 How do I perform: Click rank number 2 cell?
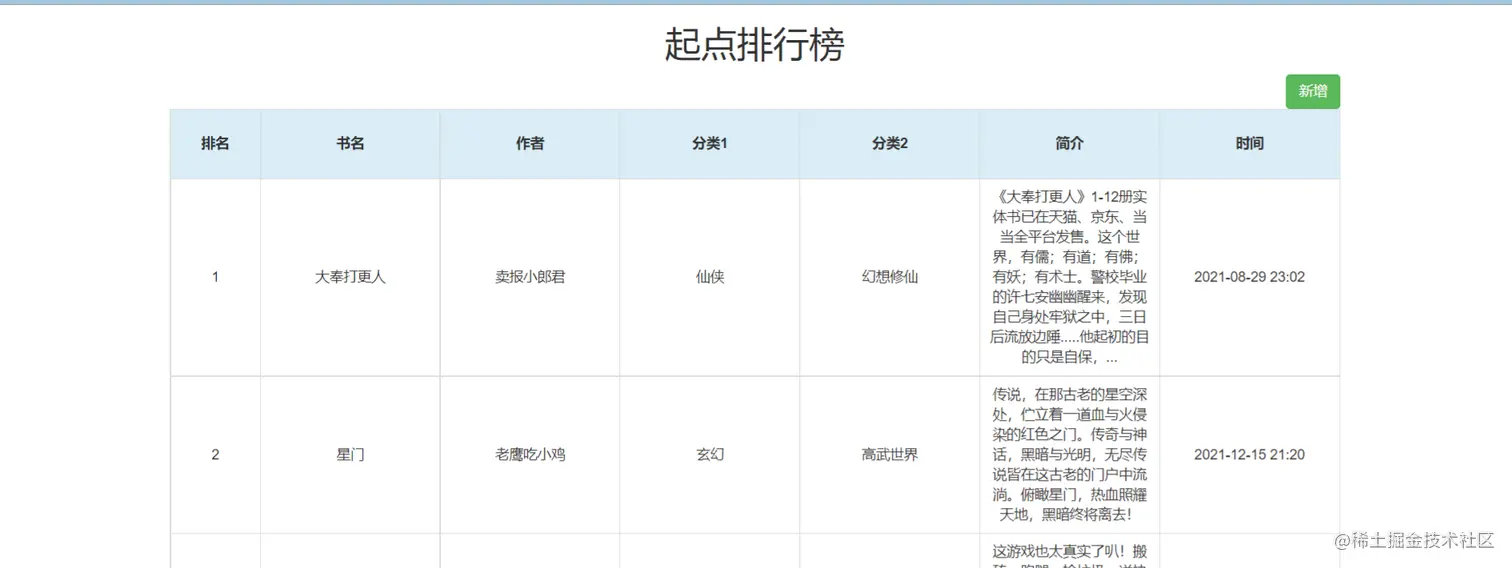tap(215, 454)
